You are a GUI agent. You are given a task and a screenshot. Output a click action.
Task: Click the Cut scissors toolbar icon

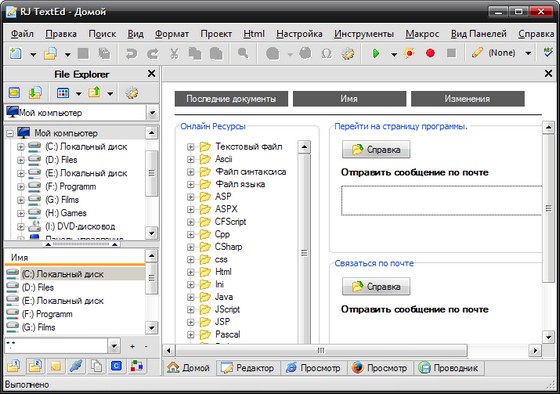[174, 54]
